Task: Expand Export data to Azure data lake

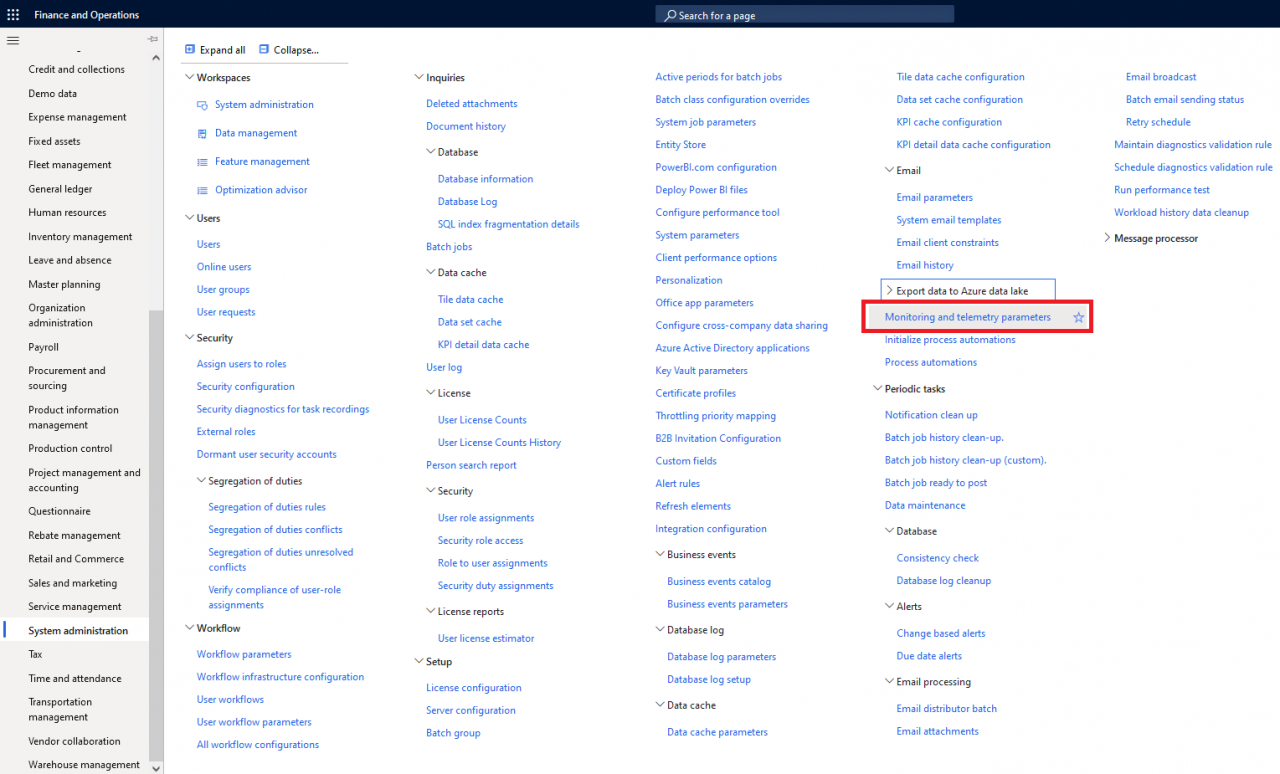Action: [888, 291]
